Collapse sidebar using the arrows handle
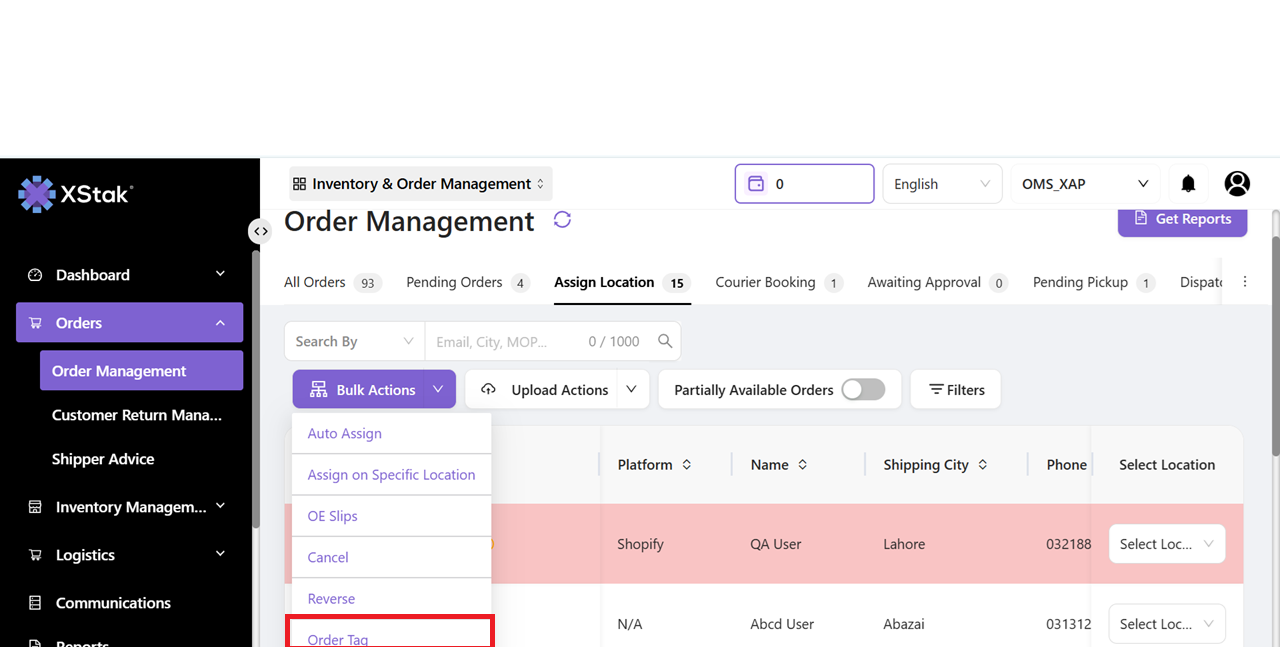 (x=260, y=231)
